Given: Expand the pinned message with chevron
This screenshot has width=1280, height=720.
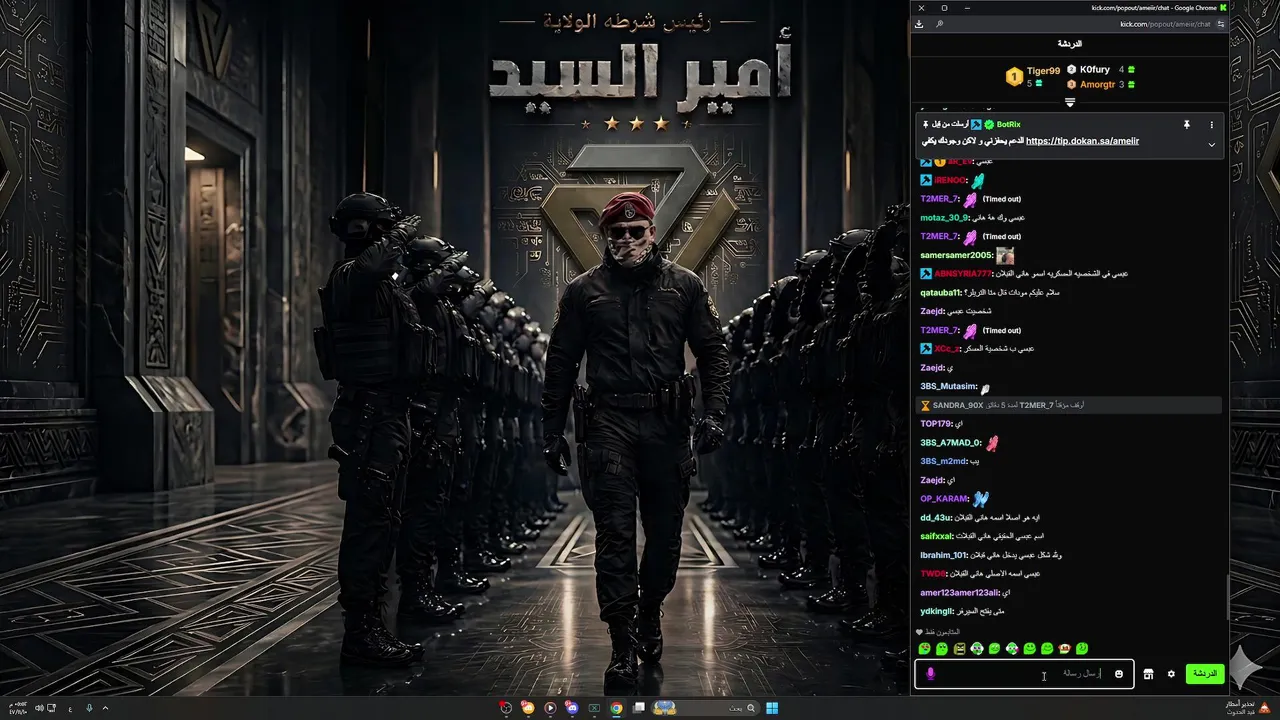Looking at the screenshot, I should [x=1211, y=144].
